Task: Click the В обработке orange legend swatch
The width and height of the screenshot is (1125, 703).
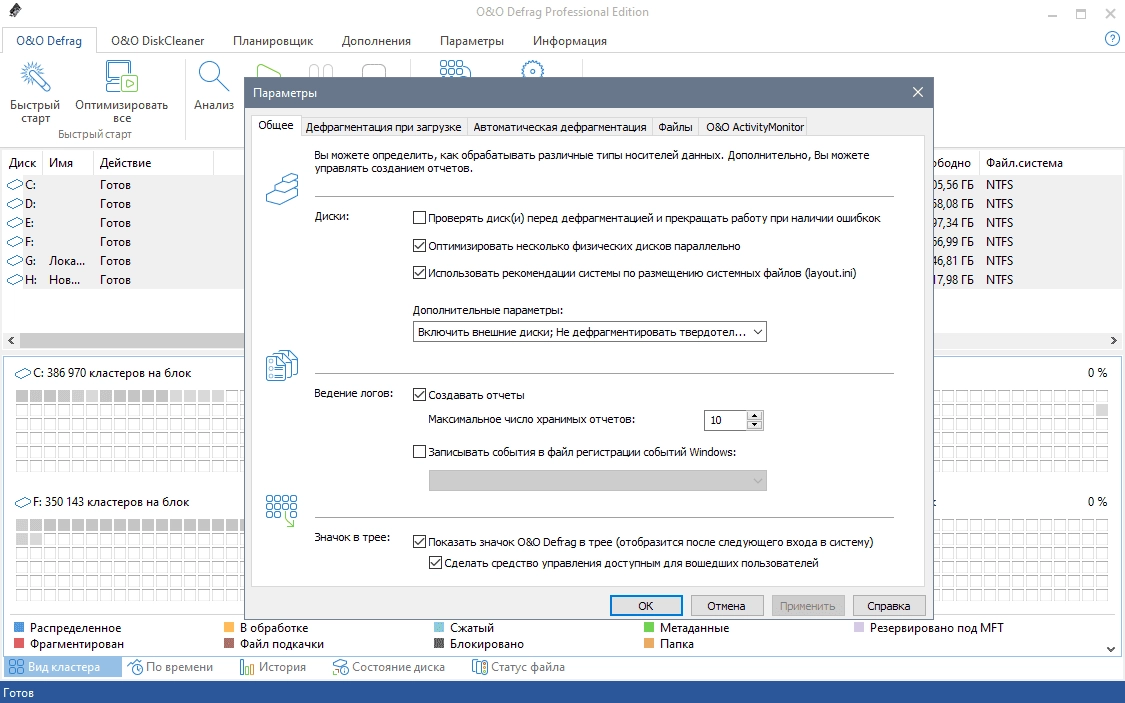Action: click(230, 628)
